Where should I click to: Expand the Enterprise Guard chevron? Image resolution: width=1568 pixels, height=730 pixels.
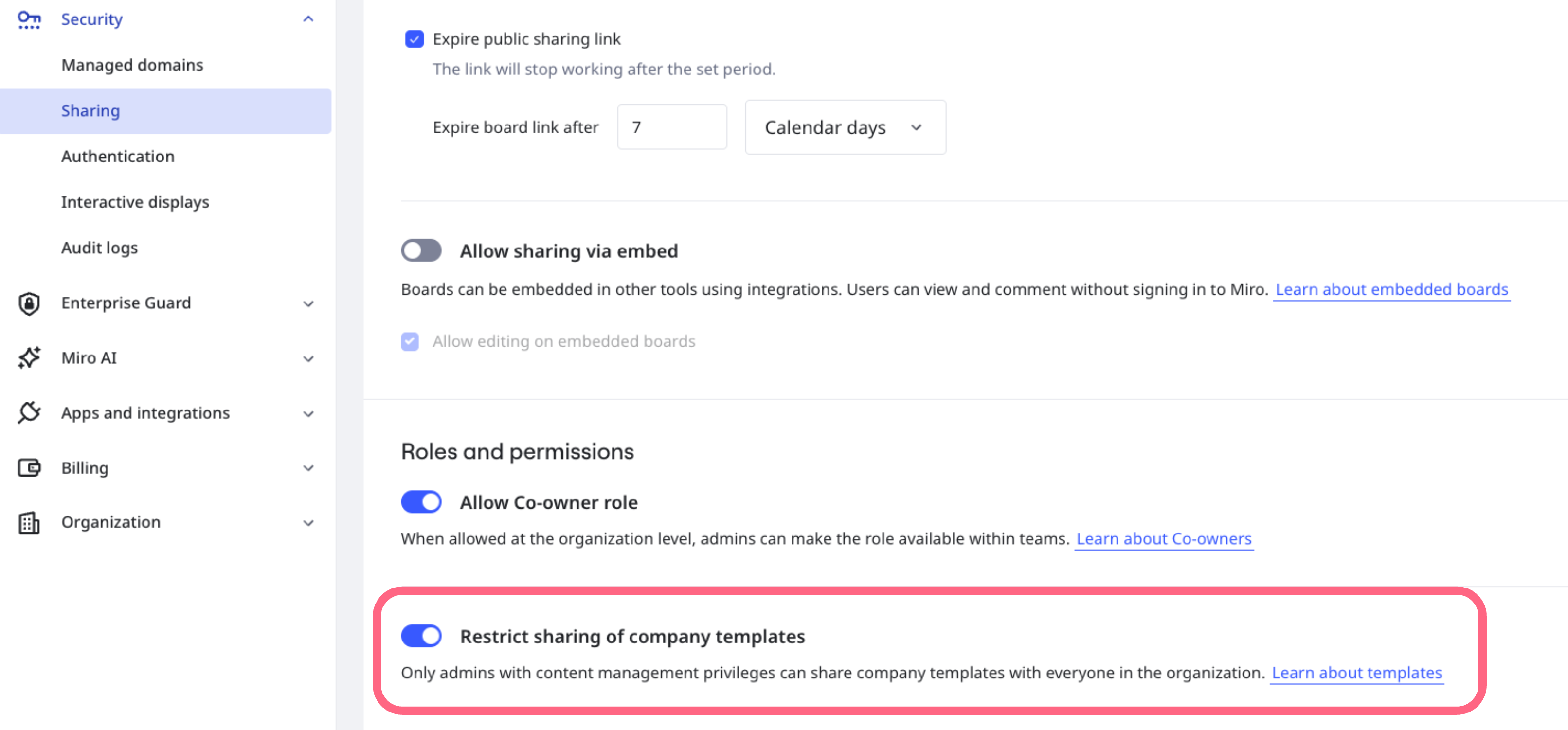tap(308, 303)
